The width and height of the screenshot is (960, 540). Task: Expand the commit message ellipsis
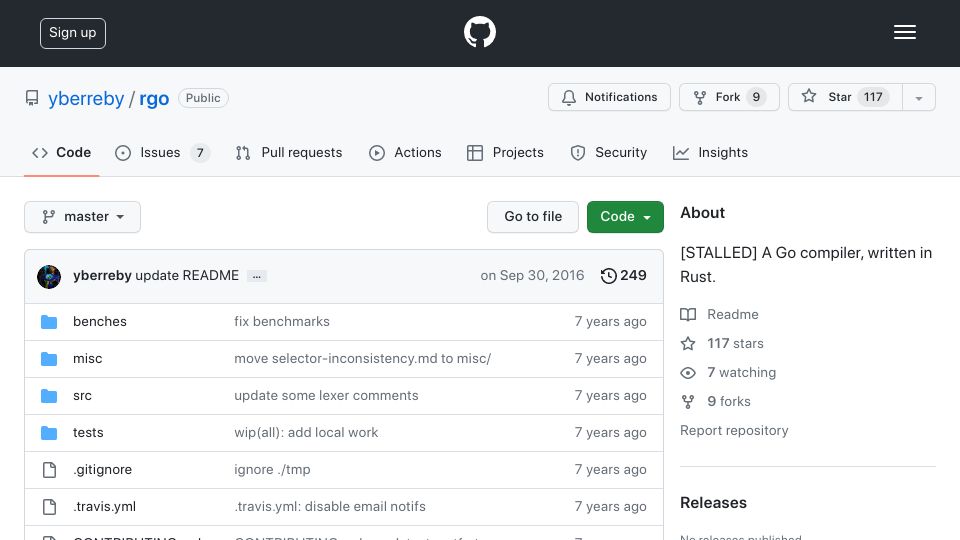[x=257, y=276]
